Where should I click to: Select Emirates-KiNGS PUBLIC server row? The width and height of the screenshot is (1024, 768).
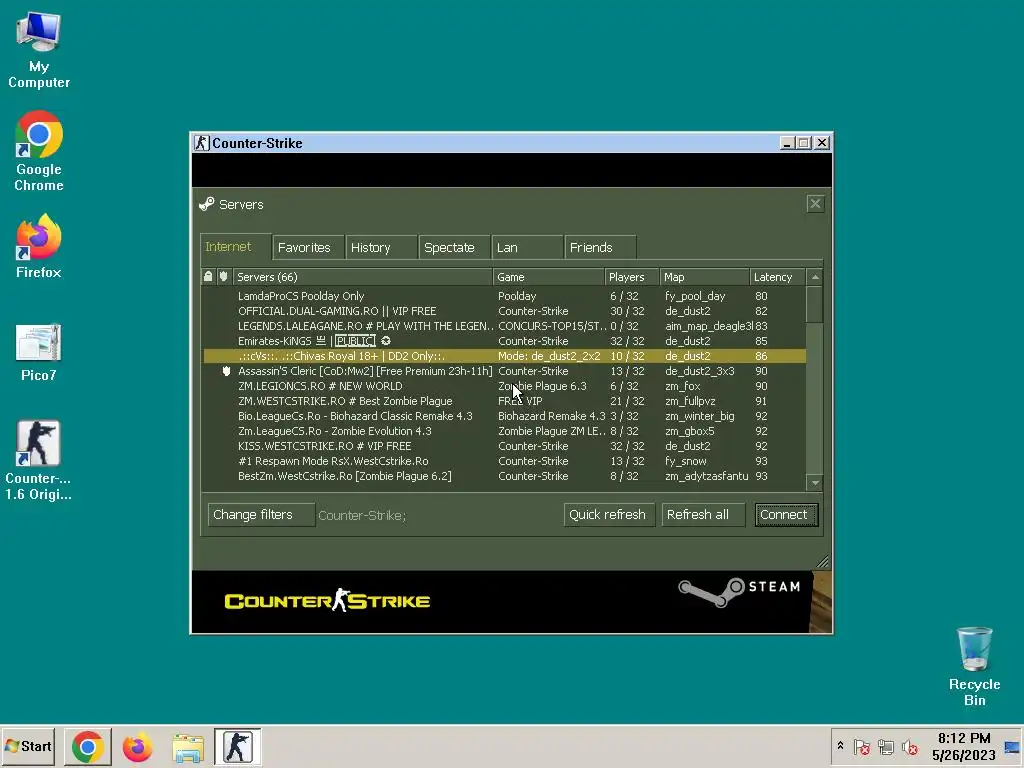[x=504, y=341]
